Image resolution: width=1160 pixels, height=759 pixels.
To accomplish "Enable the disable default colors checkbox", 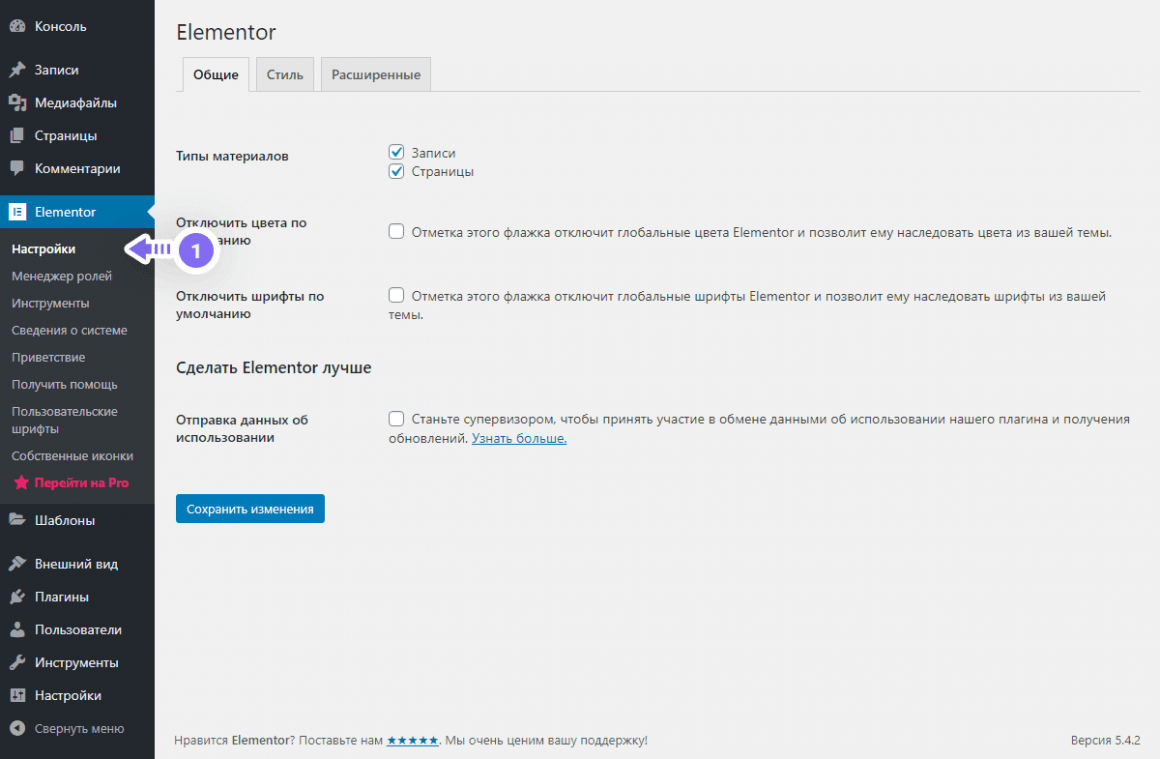I will coord(396,232).
